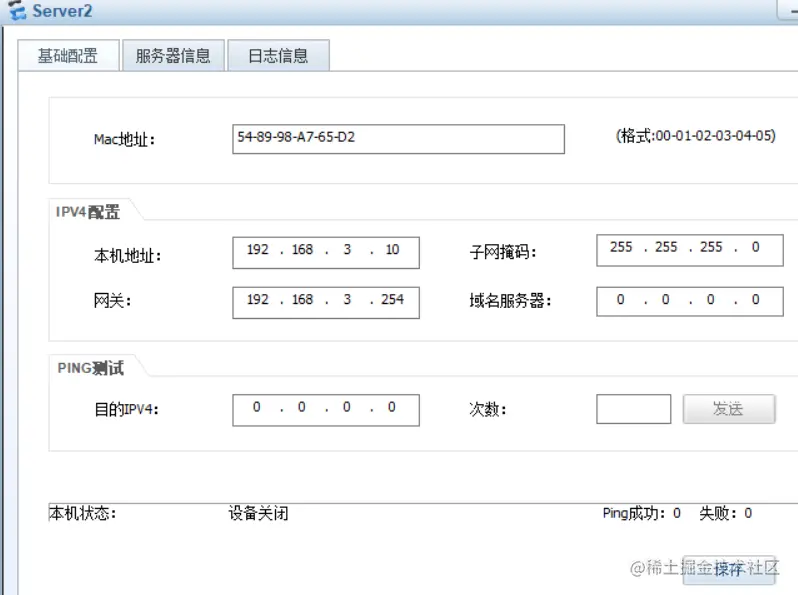This screenshot has height=595, width=798.
Task: Click the 网关 IP input field
Action: coord(326,303)
